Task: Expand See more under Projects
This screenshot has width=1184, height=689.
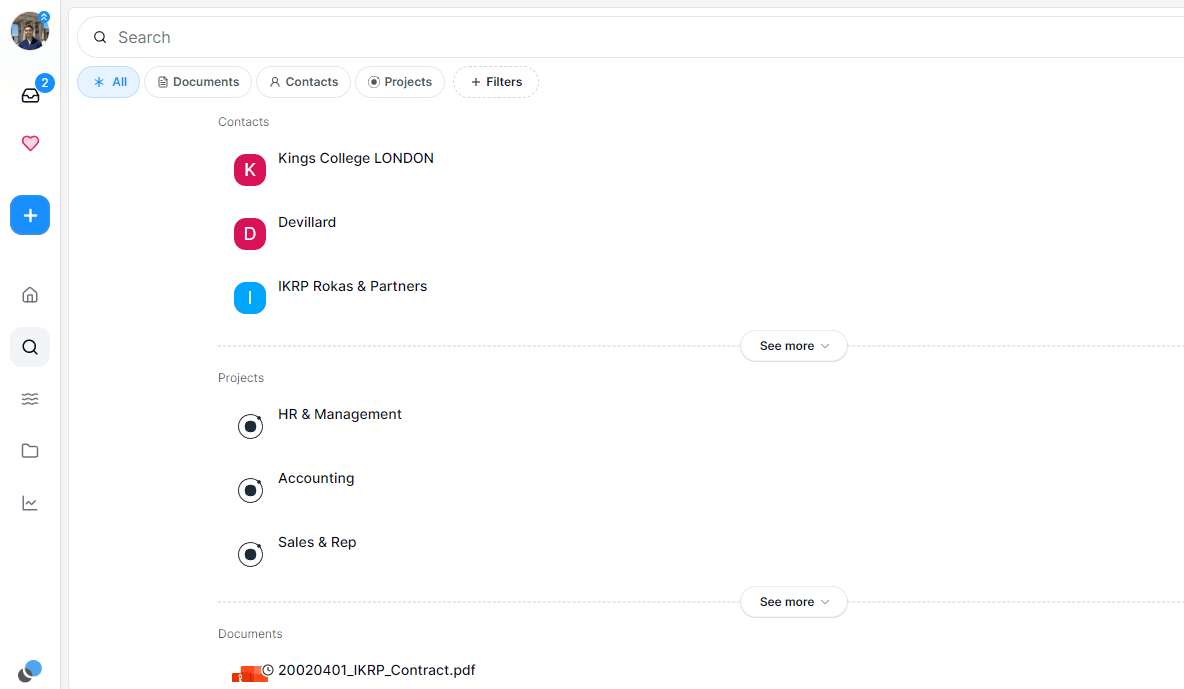Action: point(793,602)
